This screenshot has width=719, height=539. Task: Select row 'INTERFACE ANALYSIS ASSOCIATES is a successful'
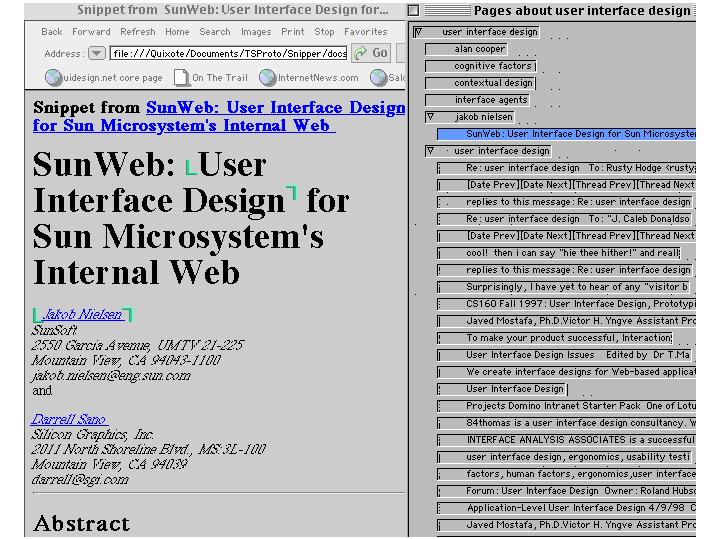point(566,440)
